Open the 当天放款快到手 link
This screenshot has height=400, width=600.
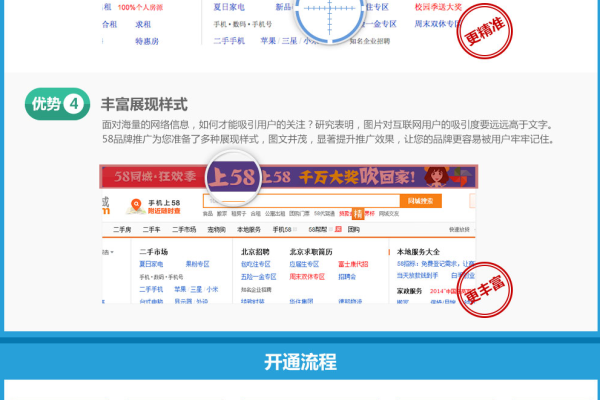click(x=417, y=275)
